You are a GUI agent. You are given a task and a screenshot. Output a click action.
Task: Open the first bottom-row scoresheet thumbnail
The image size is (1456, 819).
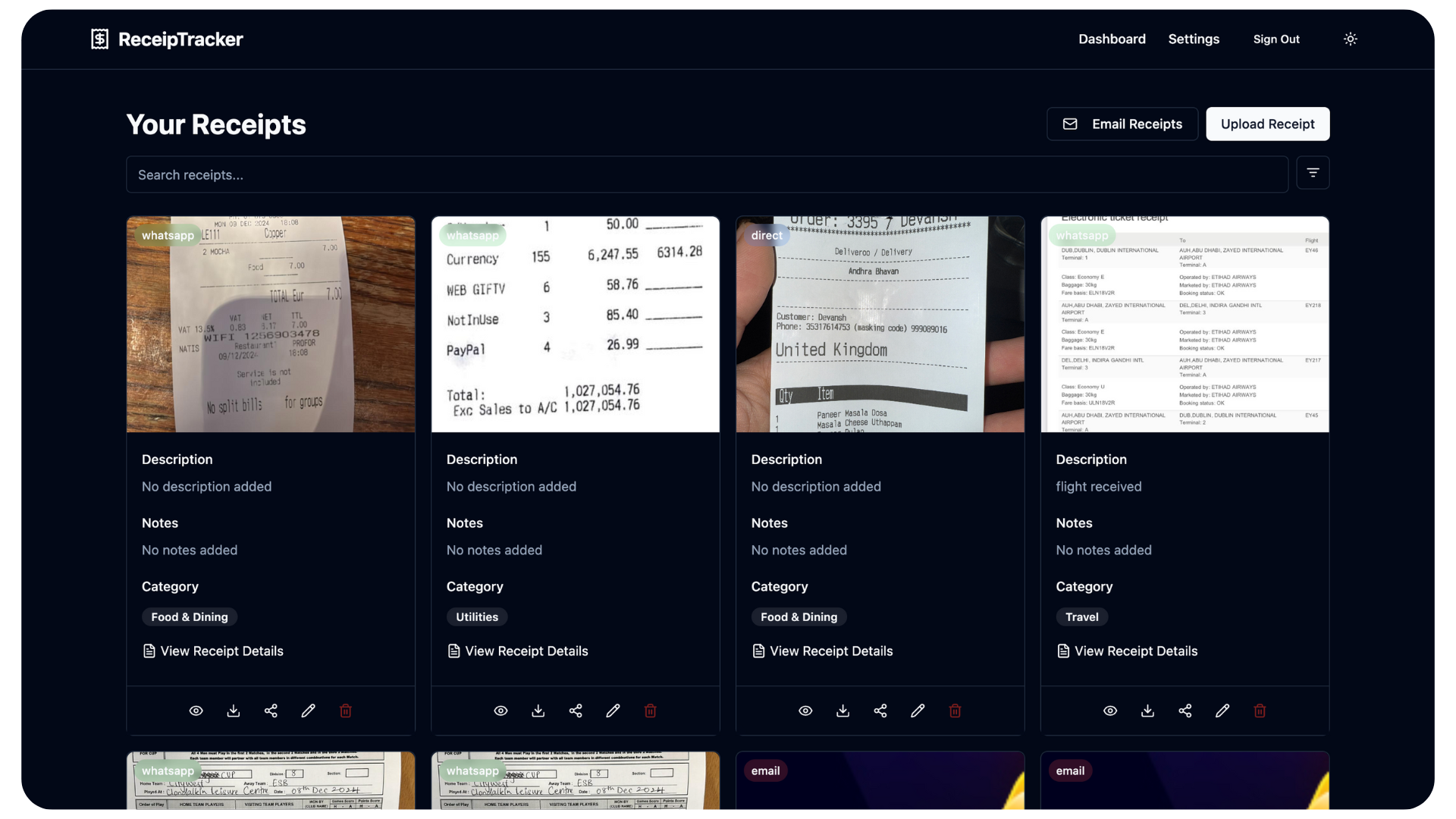tap(271, 780)
